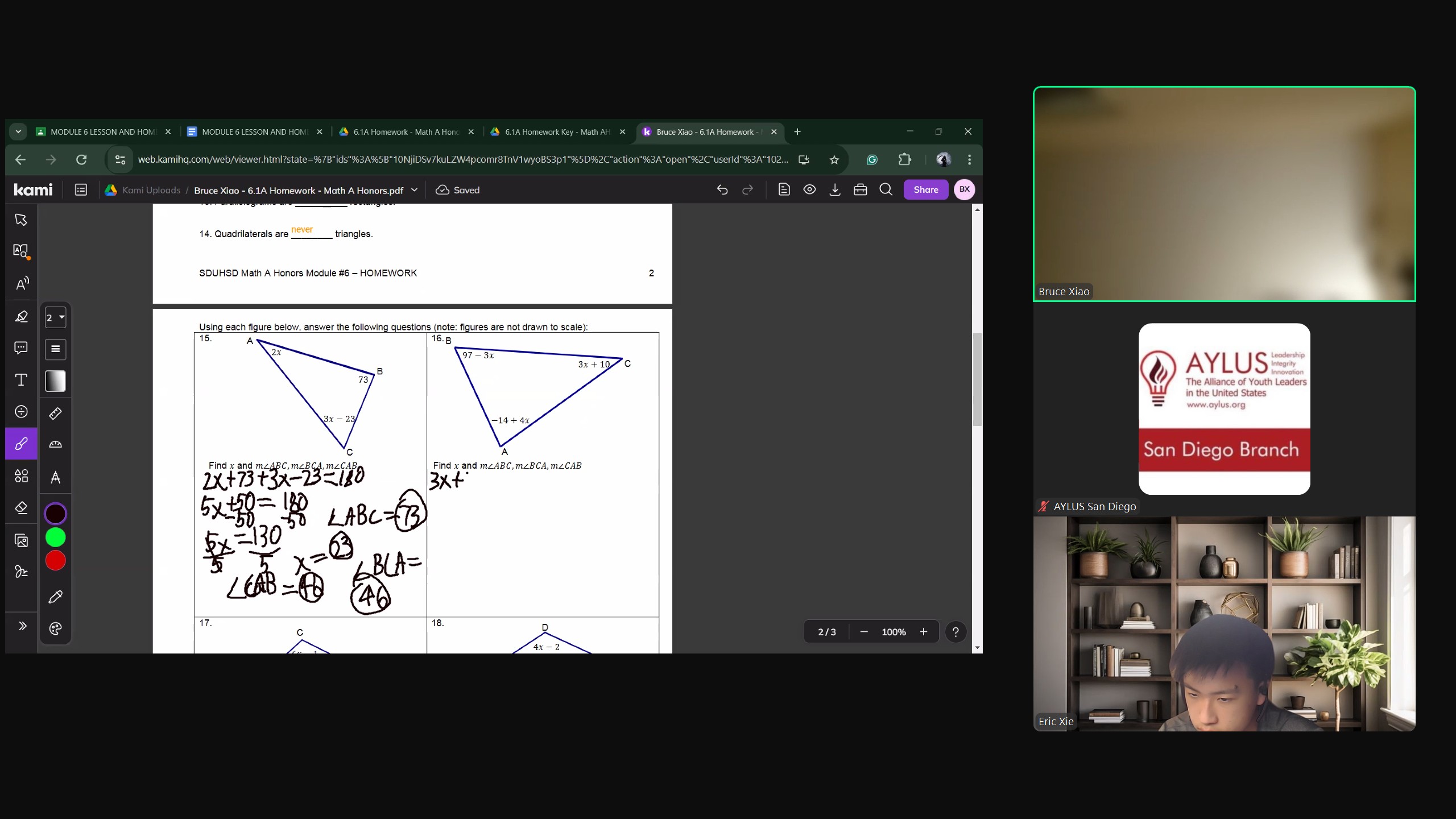Go back in browser history
Viewport: 1456px width, 819px height.
(x=20, y=160)
